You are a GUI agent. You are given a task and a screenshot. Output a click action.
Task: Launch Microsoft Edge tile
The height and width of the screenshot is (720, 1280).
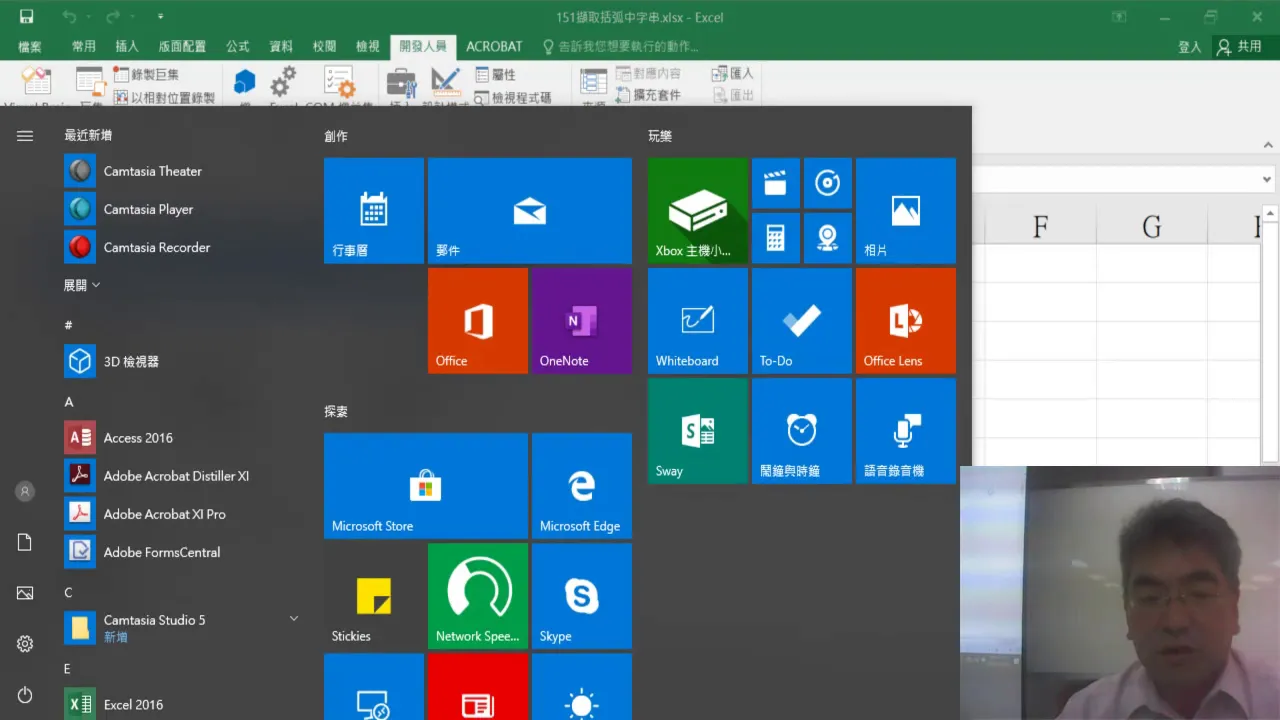pyautogui.click(x=582, y=486)
